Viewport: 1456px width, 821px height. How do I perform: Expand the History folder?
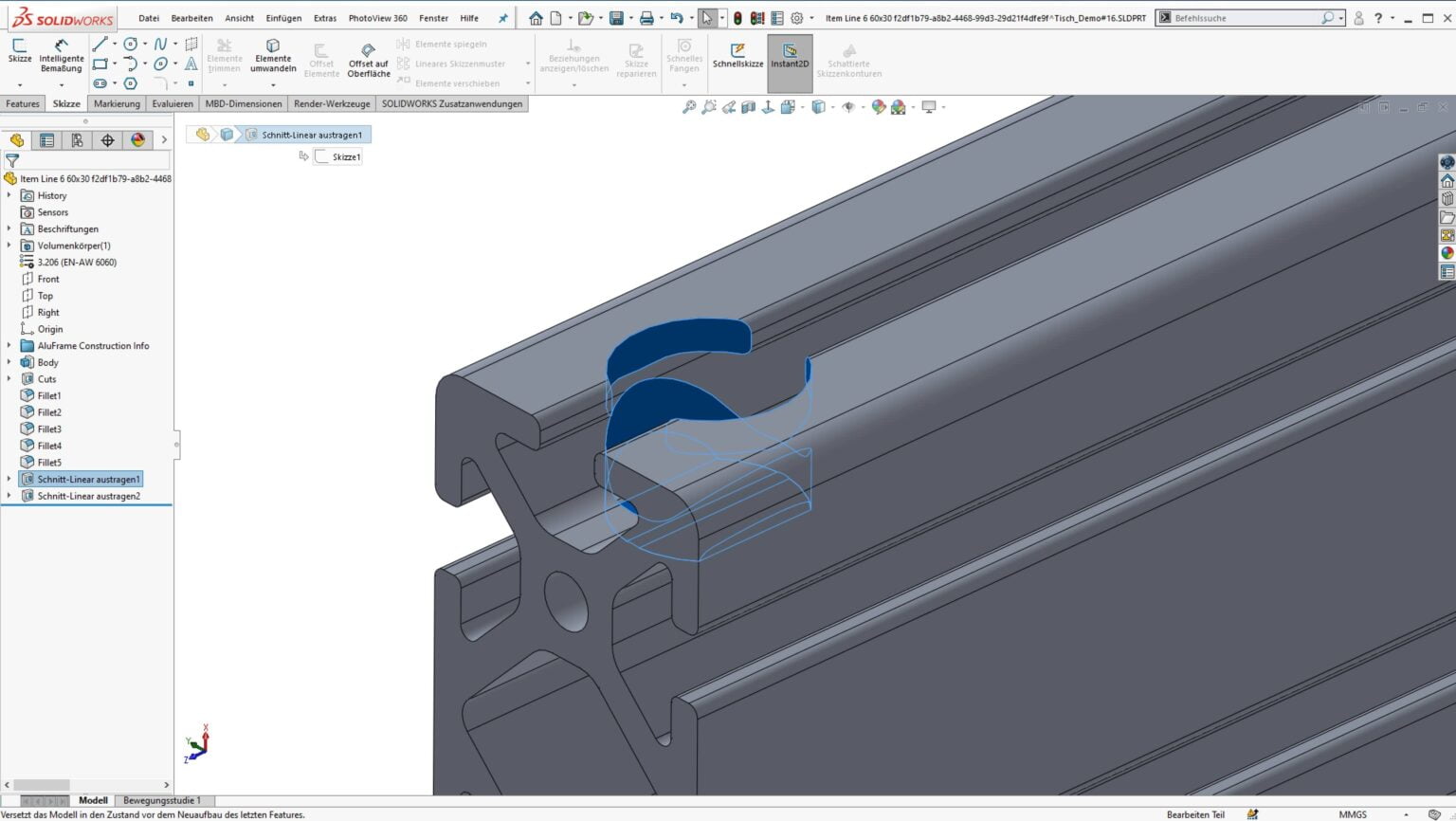coord(10,195)
